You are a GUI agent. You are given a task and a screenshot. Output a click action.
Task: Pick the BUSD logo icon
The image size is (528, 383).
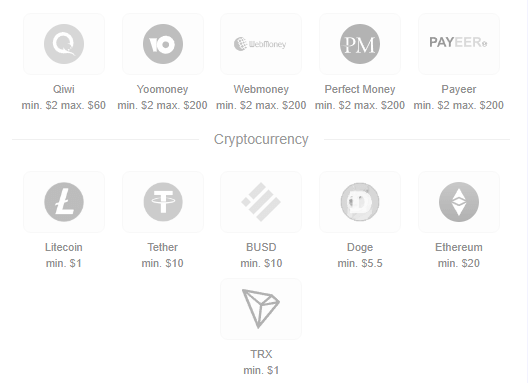point(261,202)
